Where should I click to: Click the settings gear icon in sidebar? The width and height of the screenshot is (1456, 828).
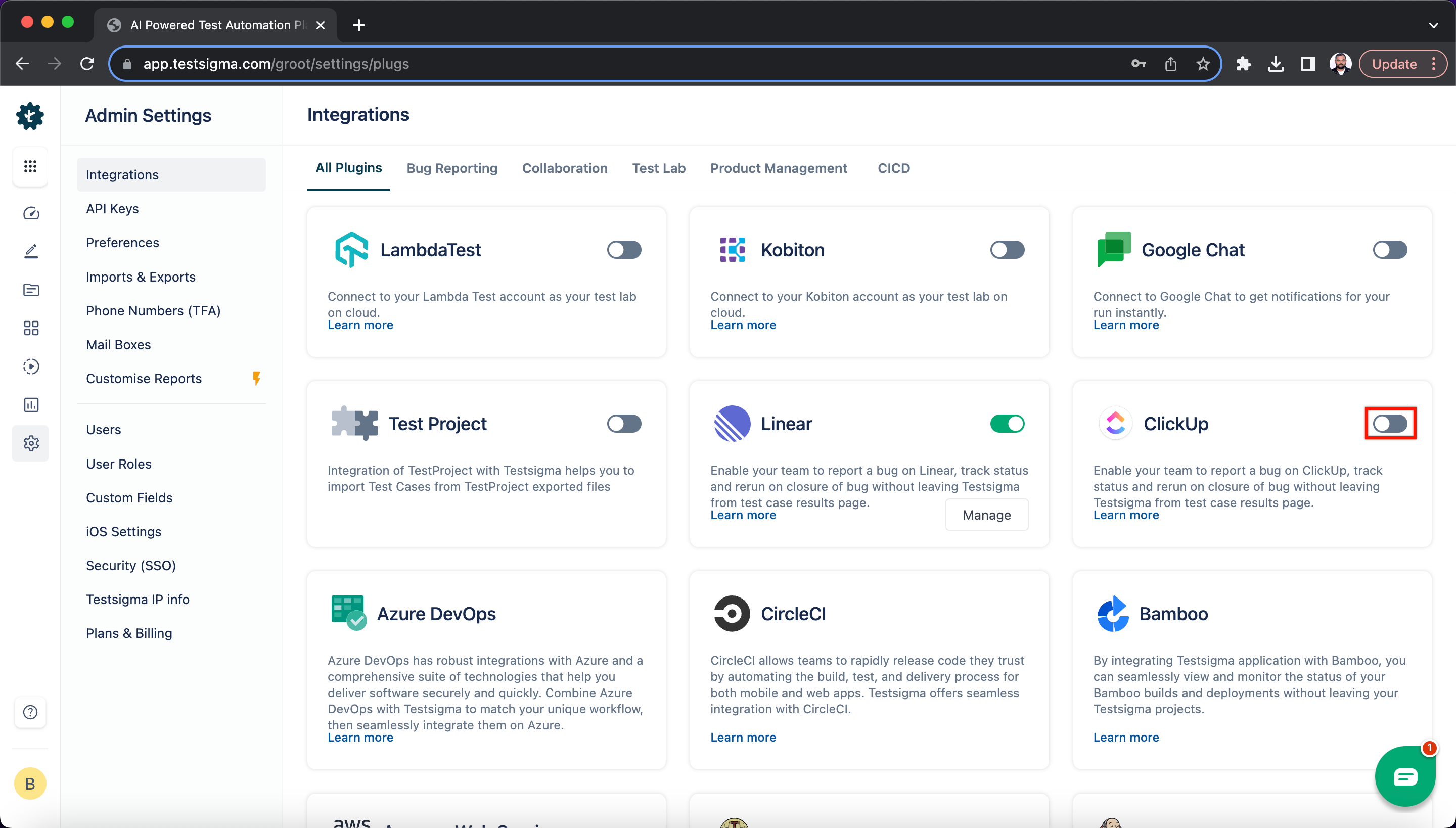[x=31, y=443]
